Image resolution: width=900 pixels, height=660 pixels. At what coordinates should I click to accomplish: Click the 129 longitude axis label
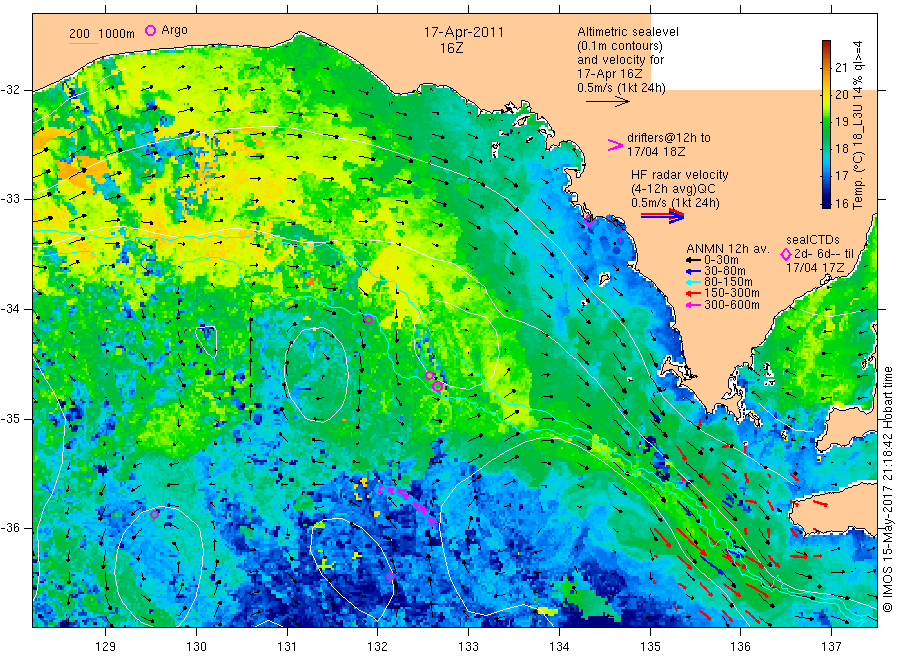pos(106,647)
